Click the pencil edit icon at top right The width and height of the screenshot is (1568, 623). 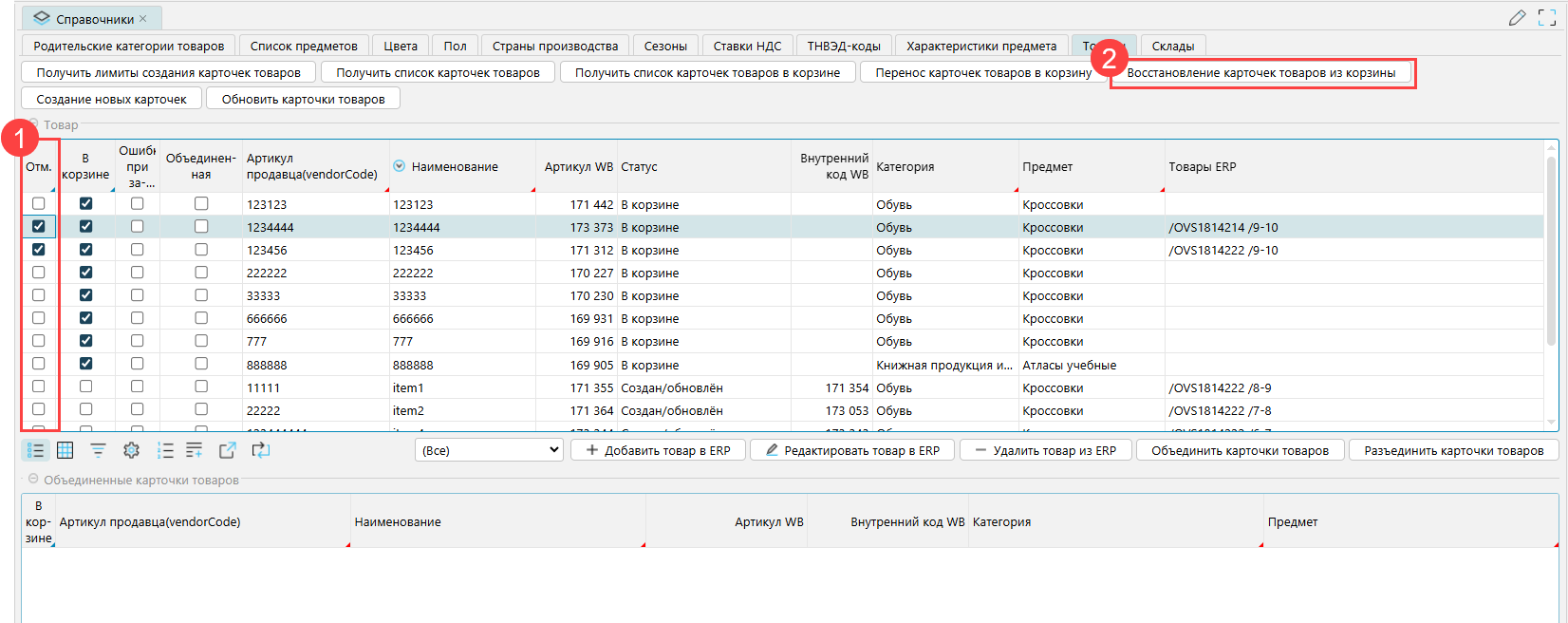[1517, 18]
